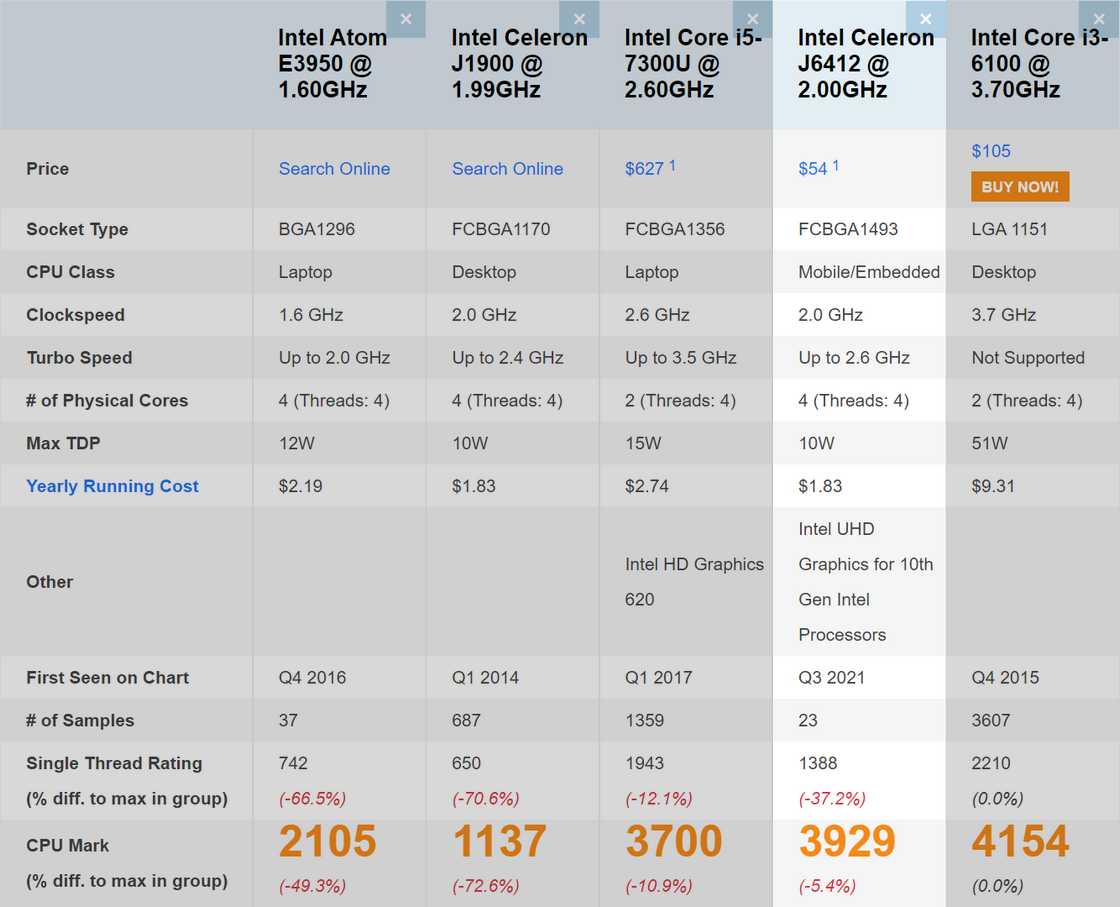Open the Yearly Running Cost link
This screenshot has height=907, width=1120.
[112, 486]
